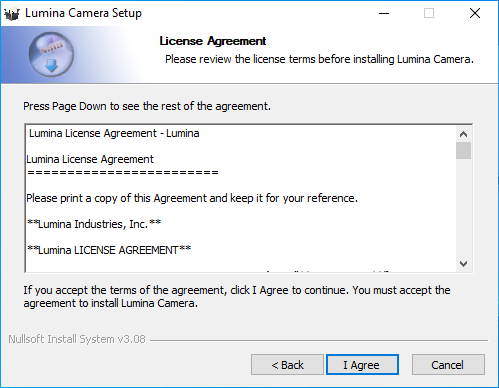499x388 pixels.
Task: Click the Nullsoft Install System v3.08 label
Action: pyautogui.click(x=77, y=339)
